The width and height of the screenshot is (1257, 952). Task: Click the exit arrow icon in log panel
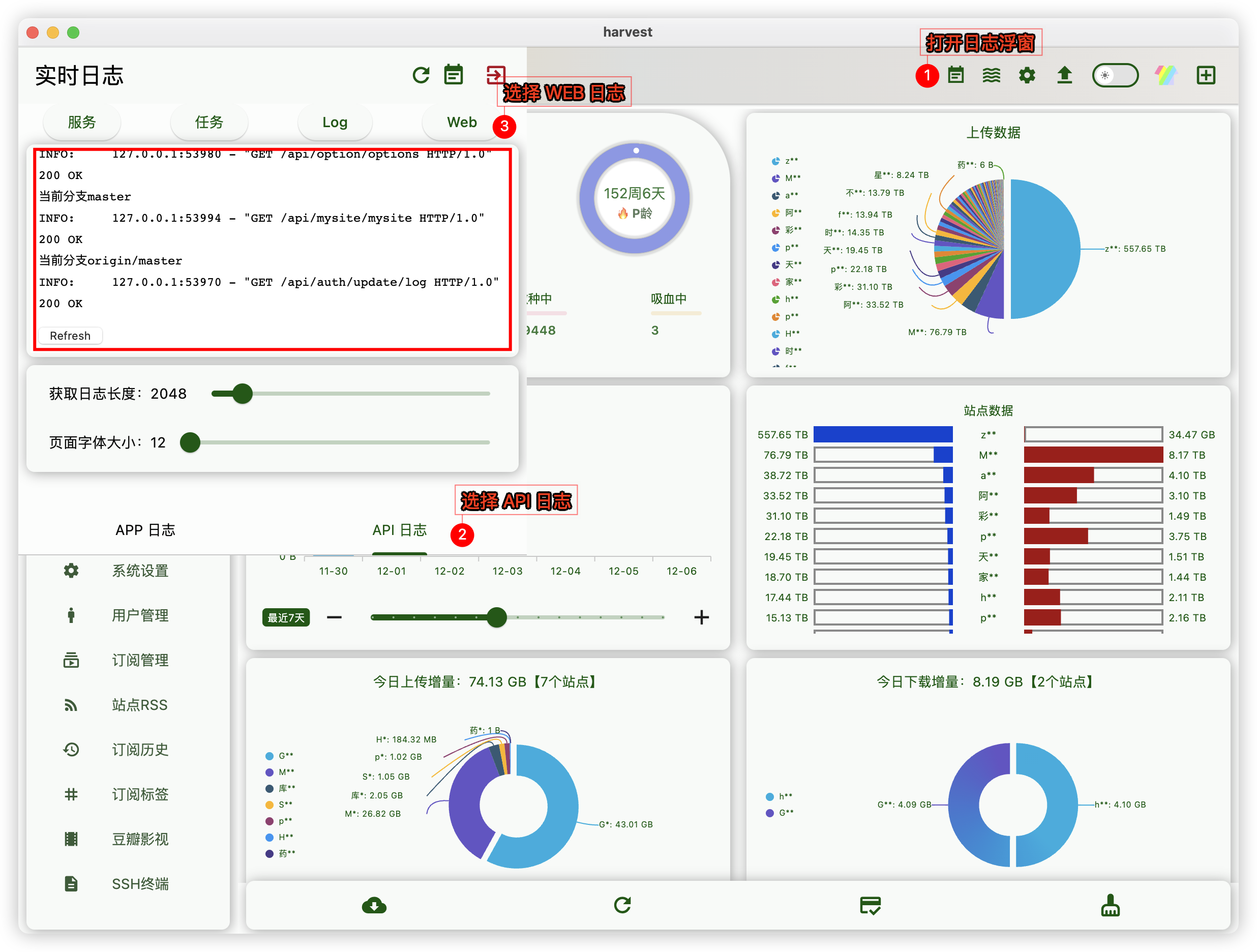pos(495,75)
